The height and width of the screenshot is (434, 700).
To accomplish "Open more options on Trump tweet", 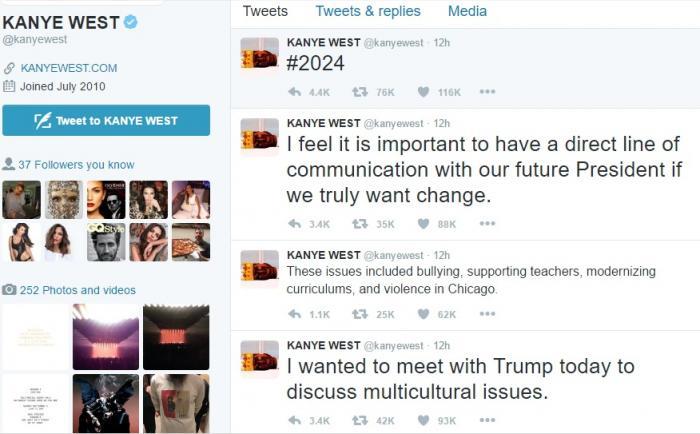I will coord(487,420).
